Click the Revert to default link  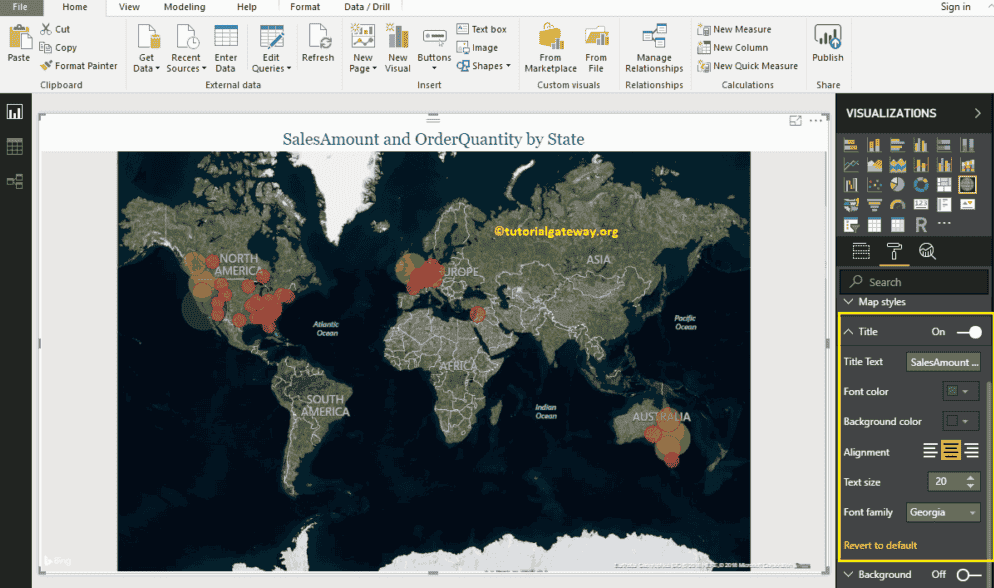point(880,545)
